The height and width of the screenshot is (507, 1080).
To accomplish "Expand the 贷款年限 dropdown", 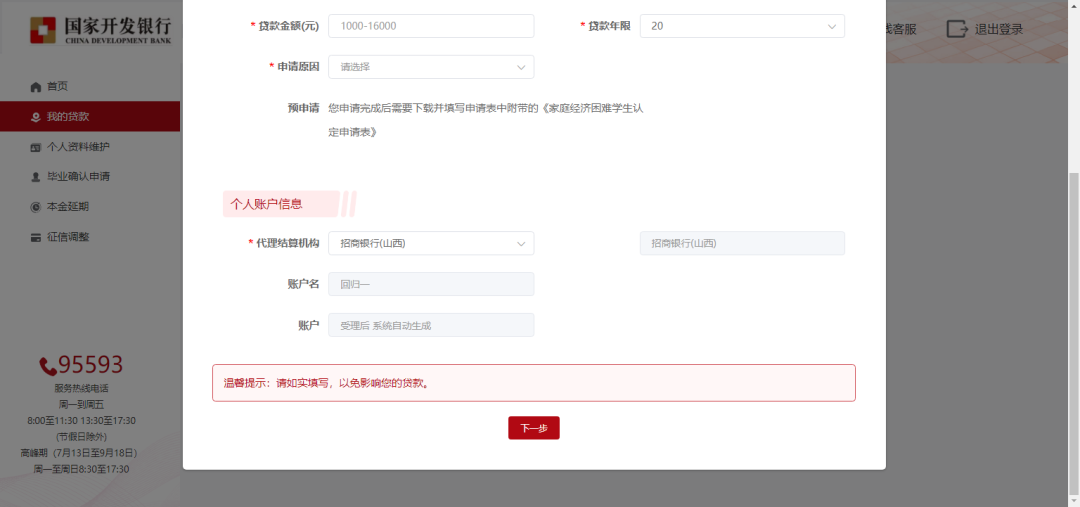I will 741,26.
